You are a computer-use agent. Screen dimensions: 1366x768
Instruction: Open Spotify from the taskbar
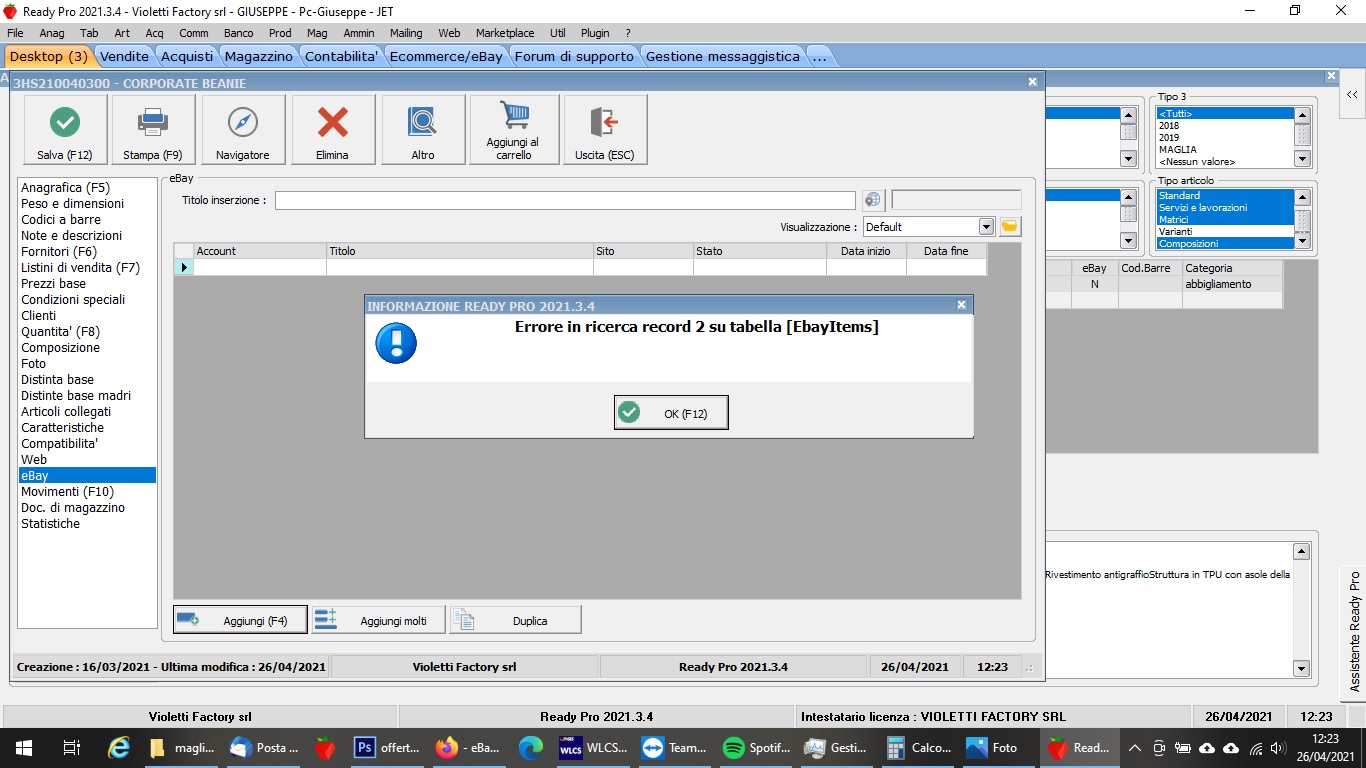756,747
